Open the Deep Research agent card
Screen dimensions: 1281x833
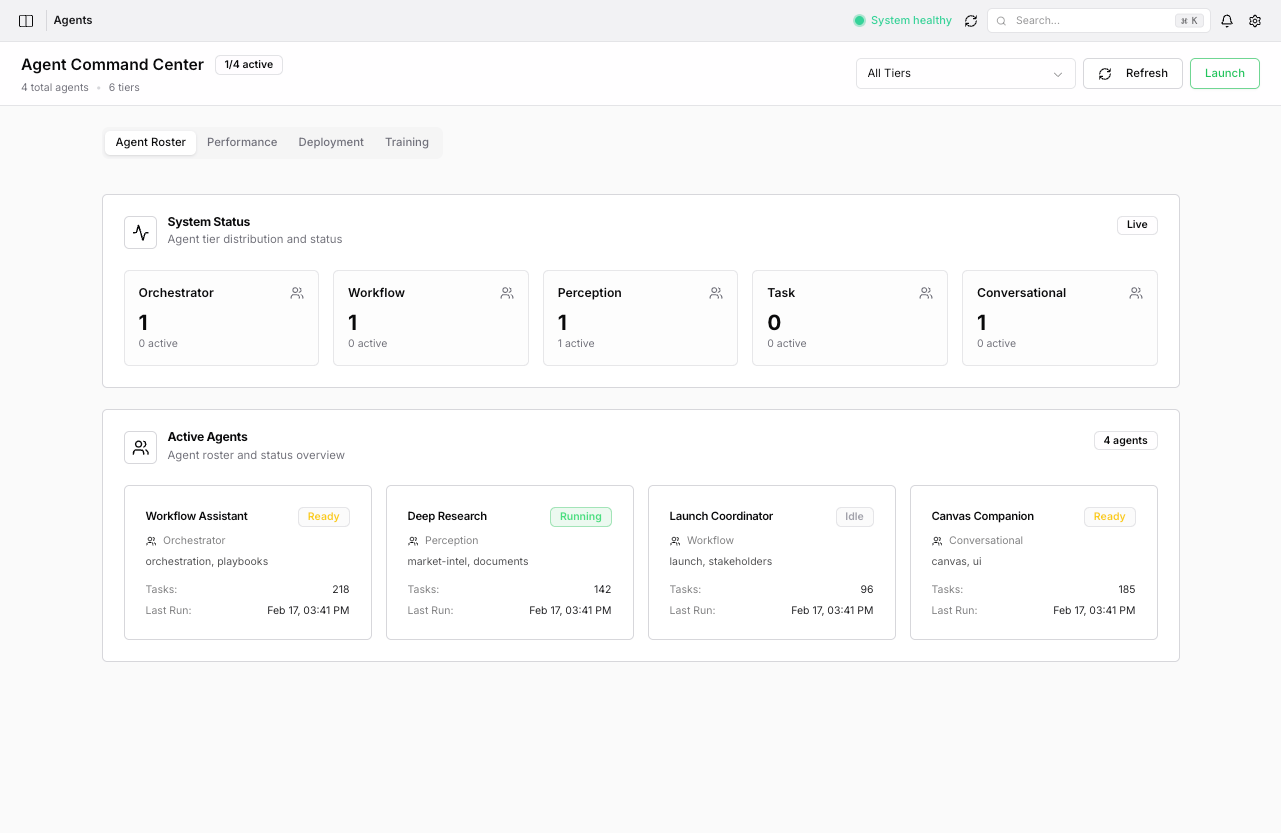(x=509, y=562)
